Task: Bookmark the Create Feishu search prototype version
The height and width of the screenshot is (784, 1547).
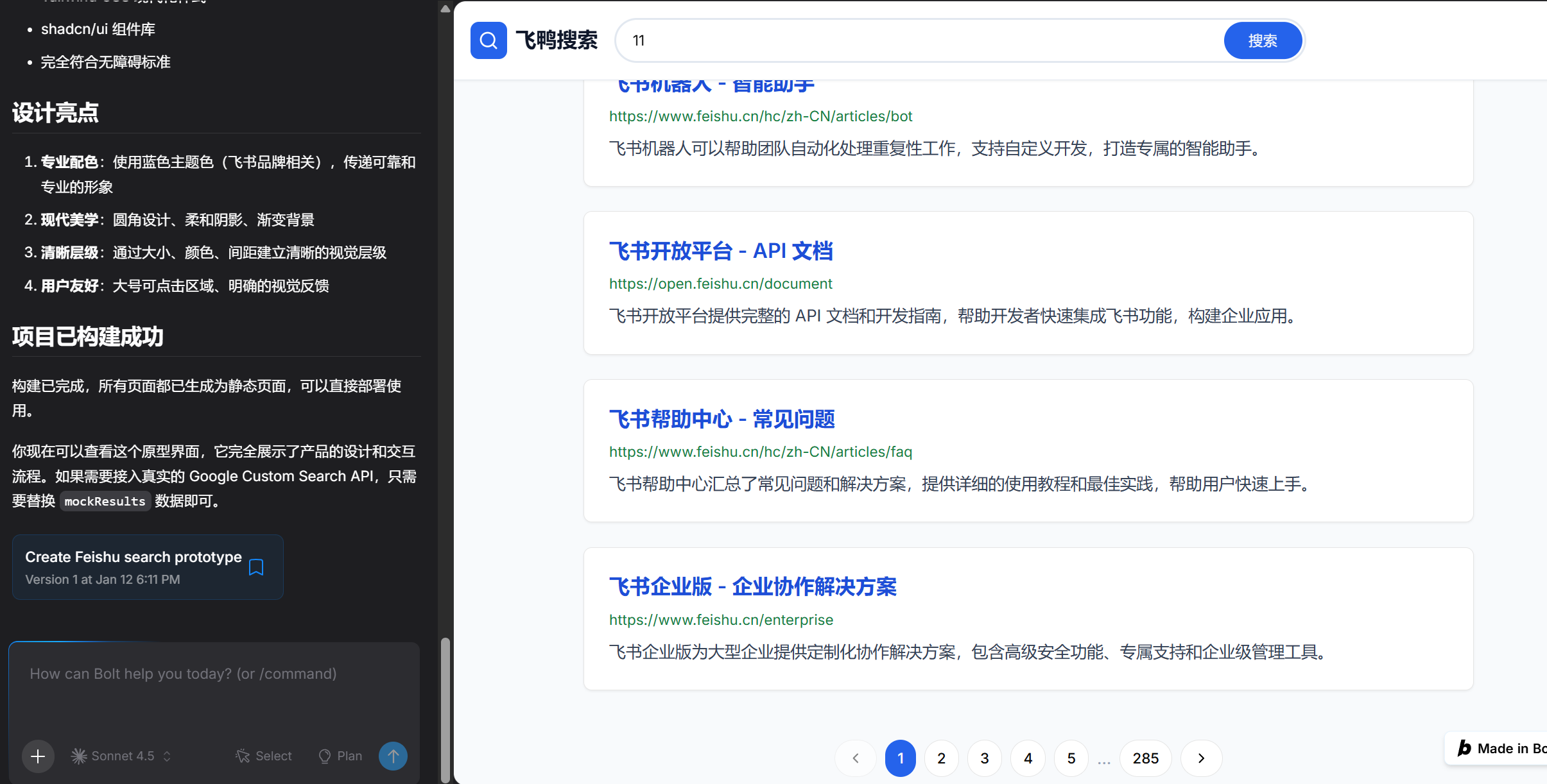Action: [x=256, y=567]
